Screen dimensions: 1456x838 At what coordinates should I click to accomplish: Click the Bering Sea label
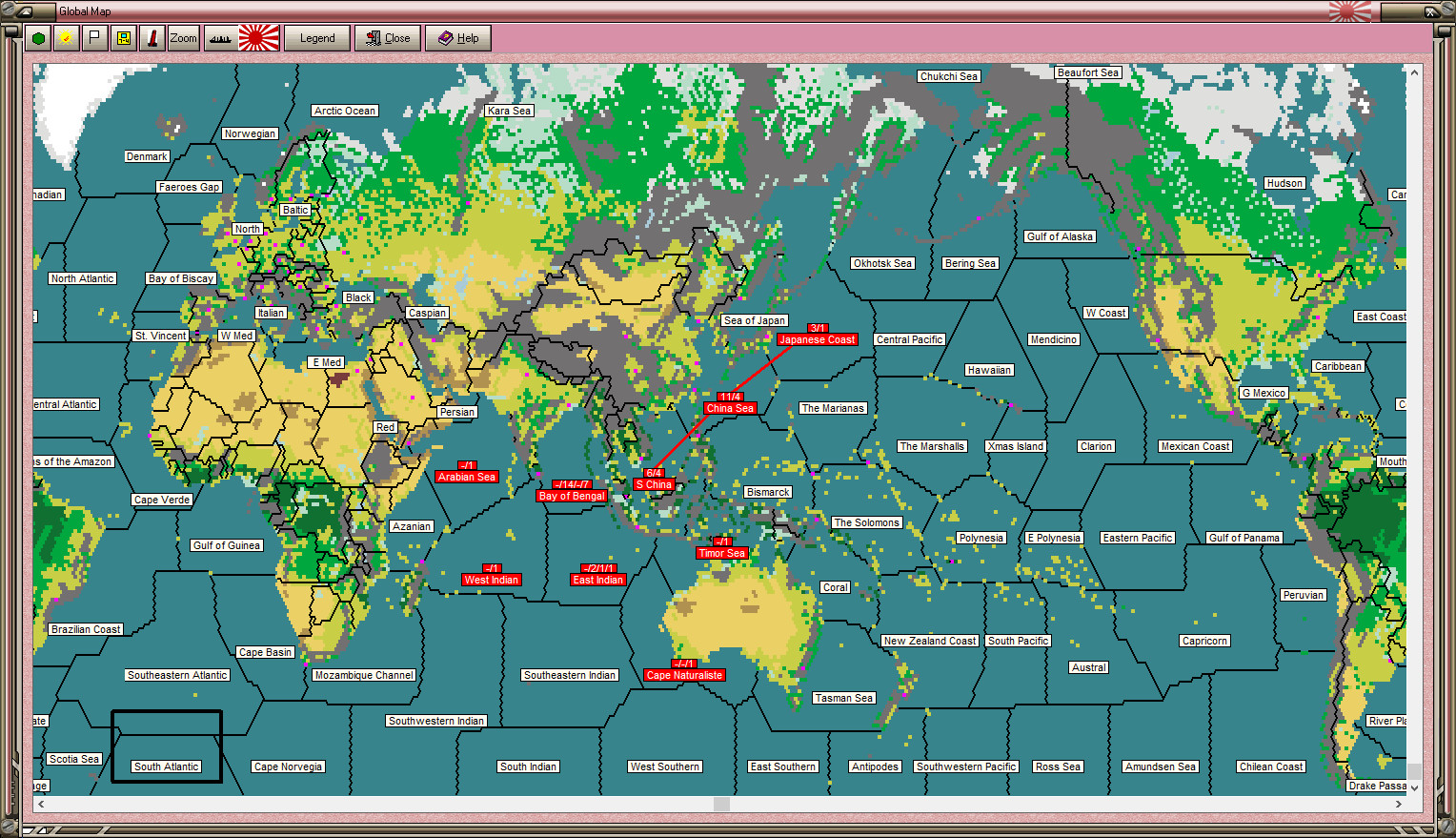point(970,263)
